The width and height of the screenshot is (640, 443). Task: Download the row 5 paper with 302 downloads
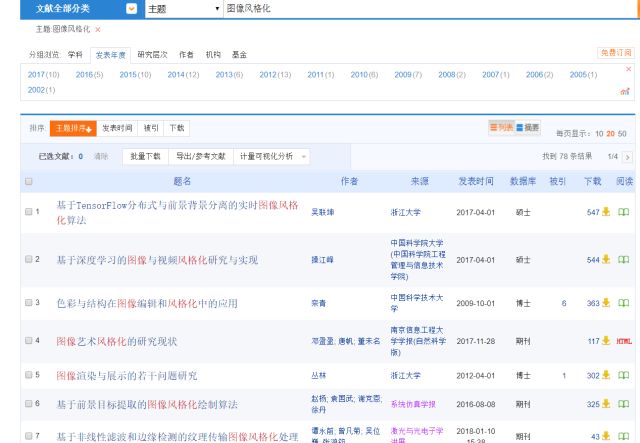click(606, 375)
